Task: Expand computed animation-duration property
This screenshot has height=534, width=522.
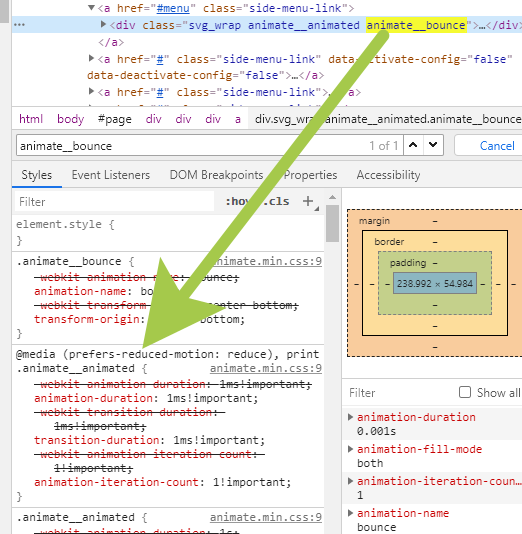Action: click(350, 417)
